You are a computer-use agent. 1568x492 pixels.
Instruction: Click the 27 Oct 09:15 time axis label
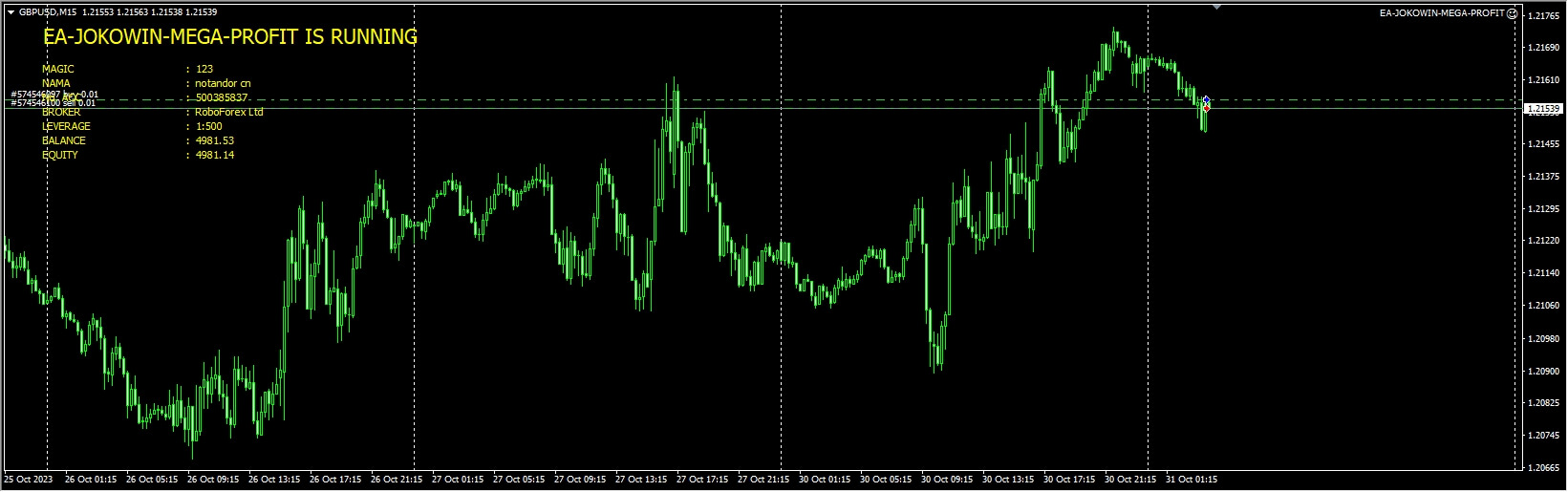pyautogui.click(x=580, y=480)
